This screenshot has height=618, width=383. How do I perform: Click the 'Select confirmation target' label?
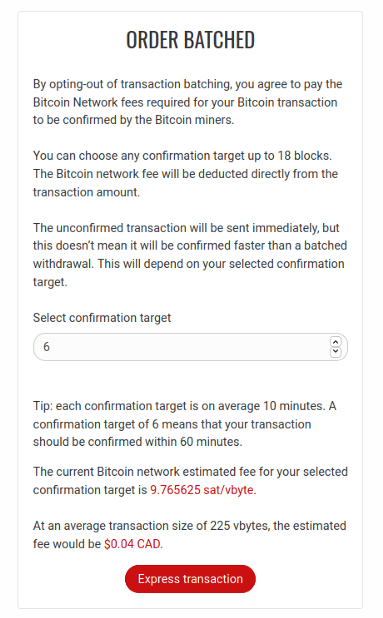click(102, 318)
